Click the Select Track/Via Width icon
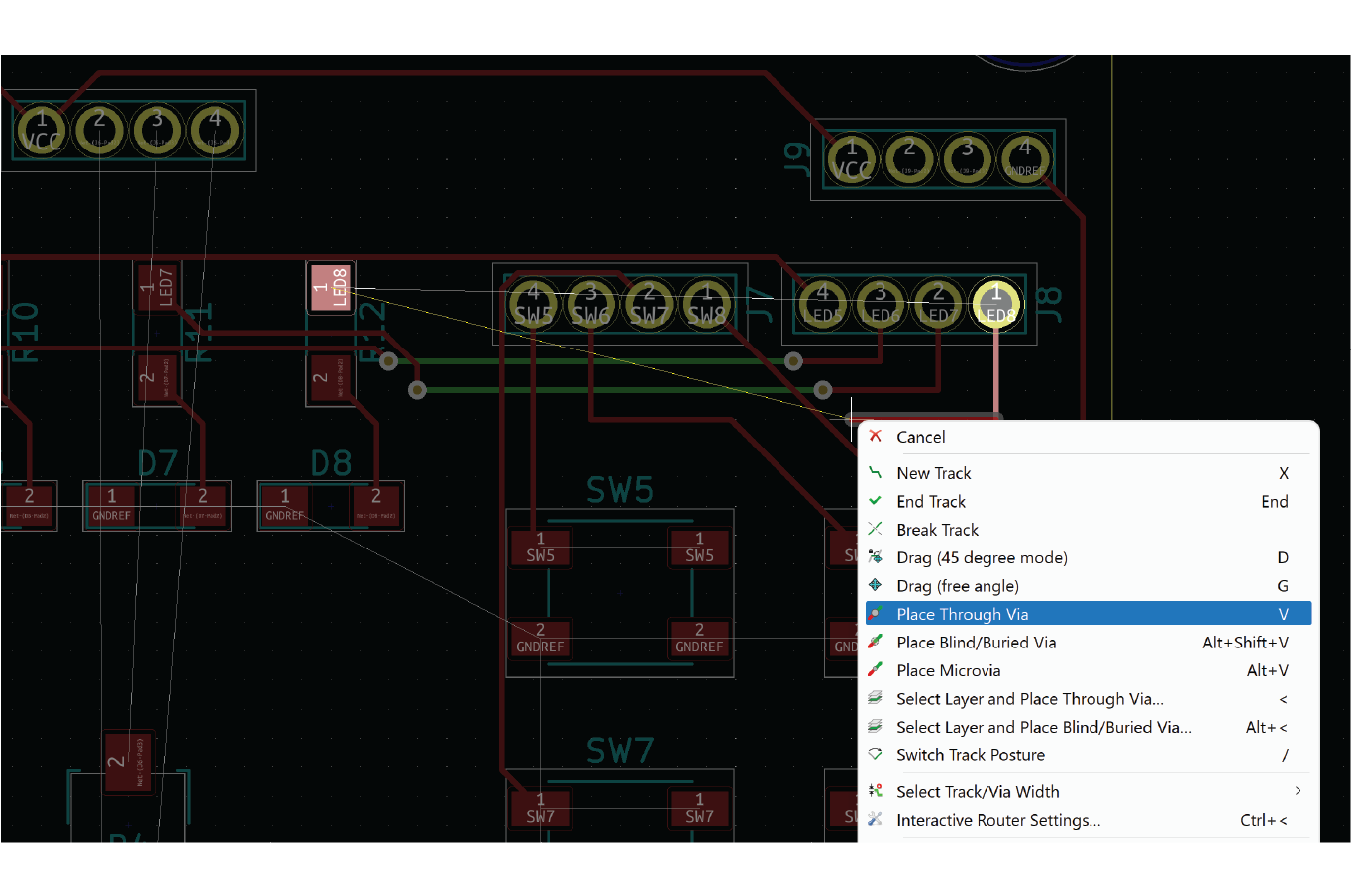This screenshot has height=896, width=1351. [x=875, y=791]
